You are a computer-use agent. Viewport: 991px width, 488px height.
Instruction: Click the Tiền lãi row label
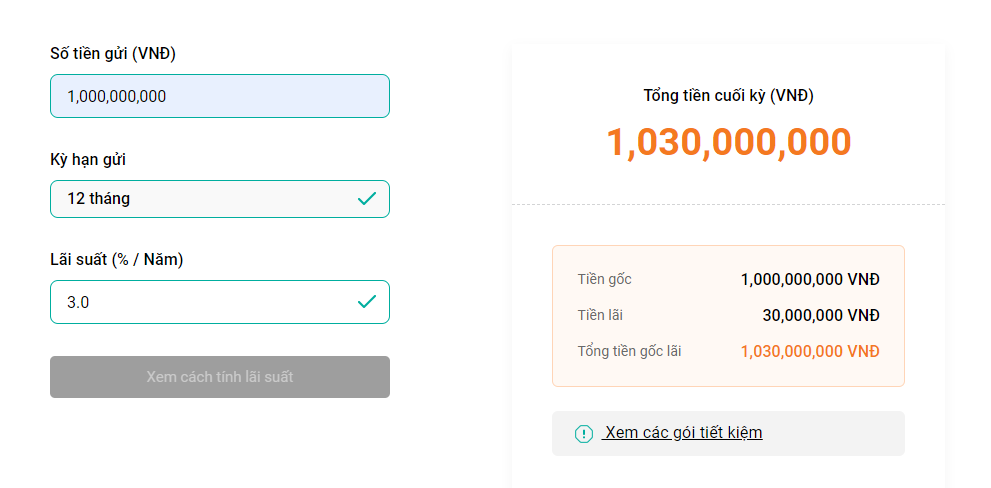tap(600, 315)
